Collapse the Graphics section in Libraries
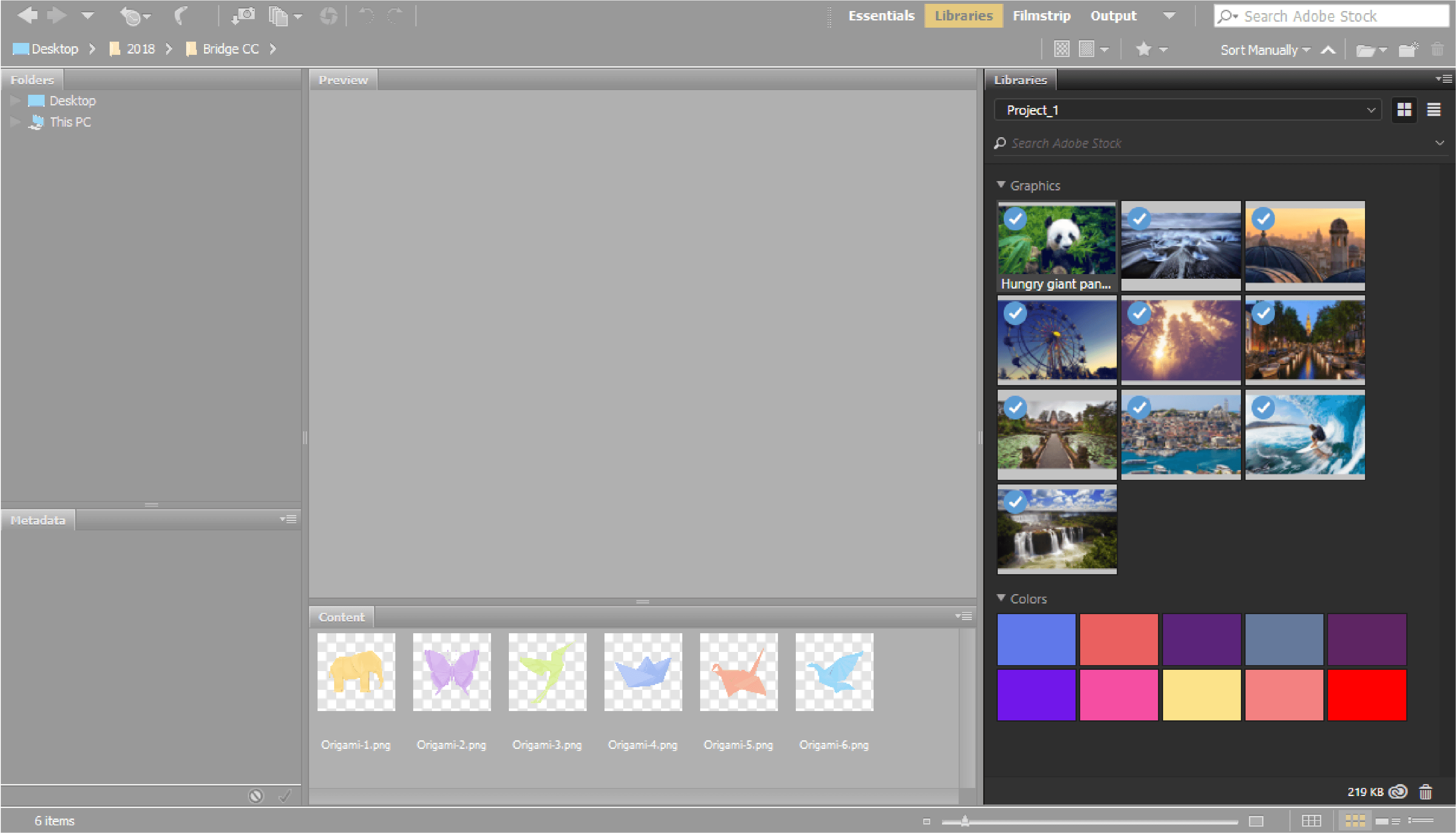Screen dimensions: 1456x833 (x=1001, y=185)
